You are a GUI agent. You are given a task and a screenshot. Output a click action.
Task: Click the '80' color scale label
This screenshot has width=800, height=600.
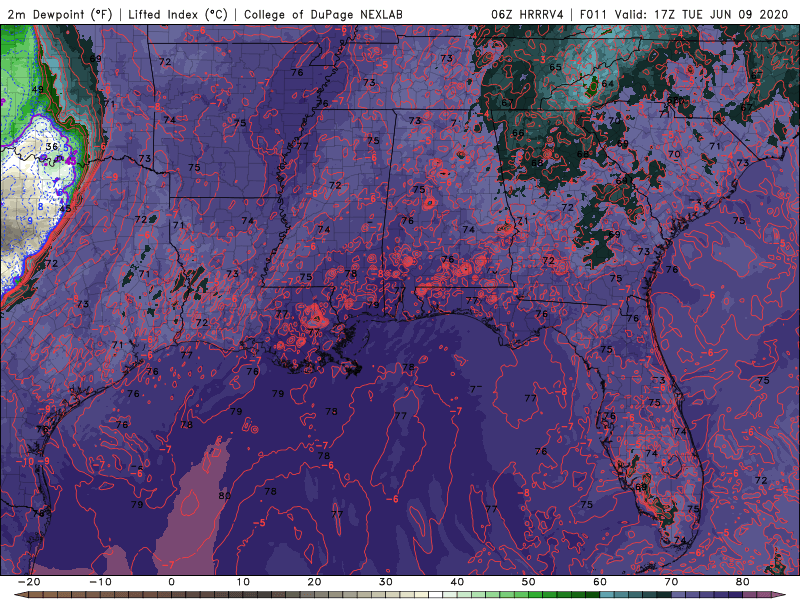(743, 582)
